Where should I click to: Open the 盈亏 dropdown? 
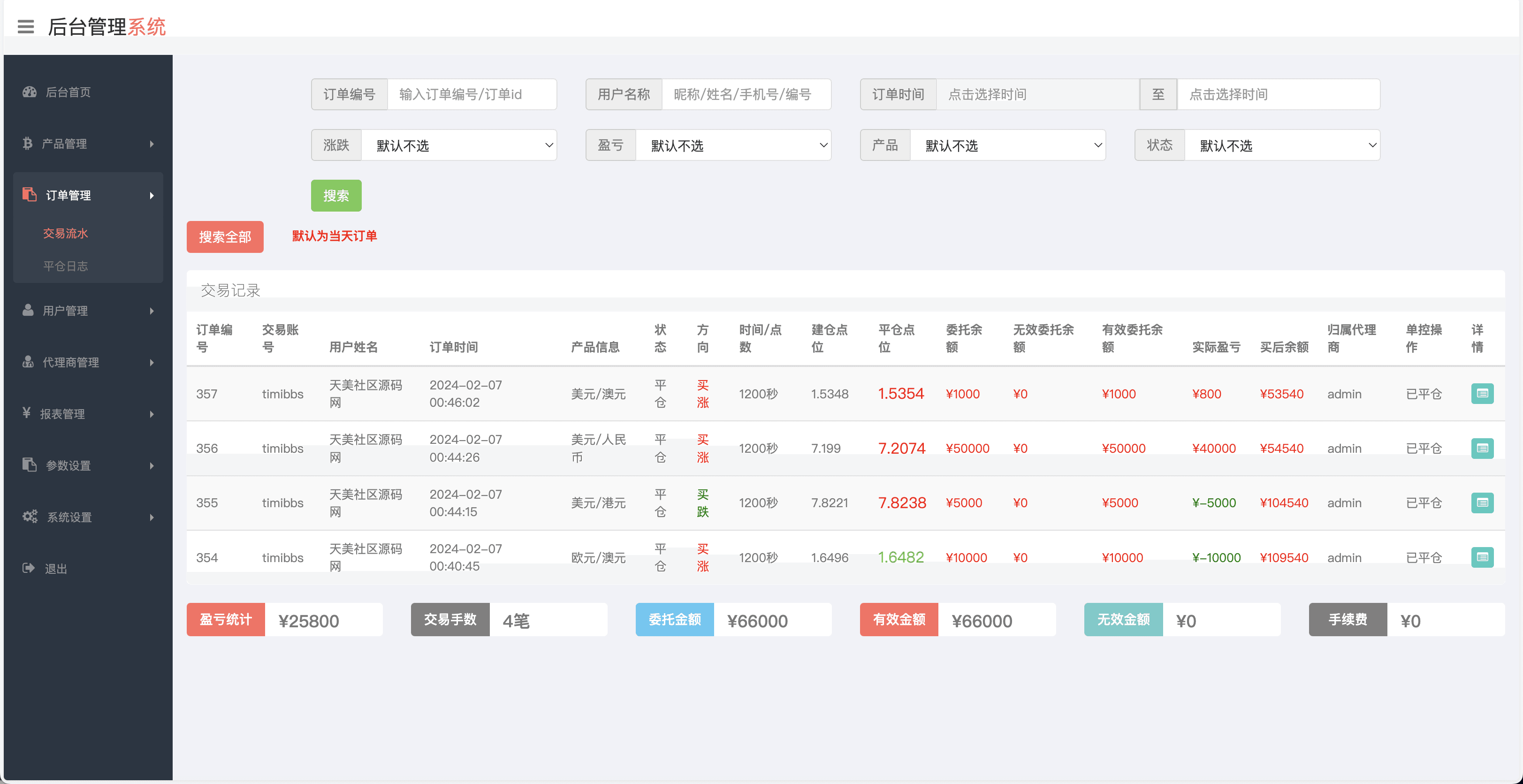point(733,145)
